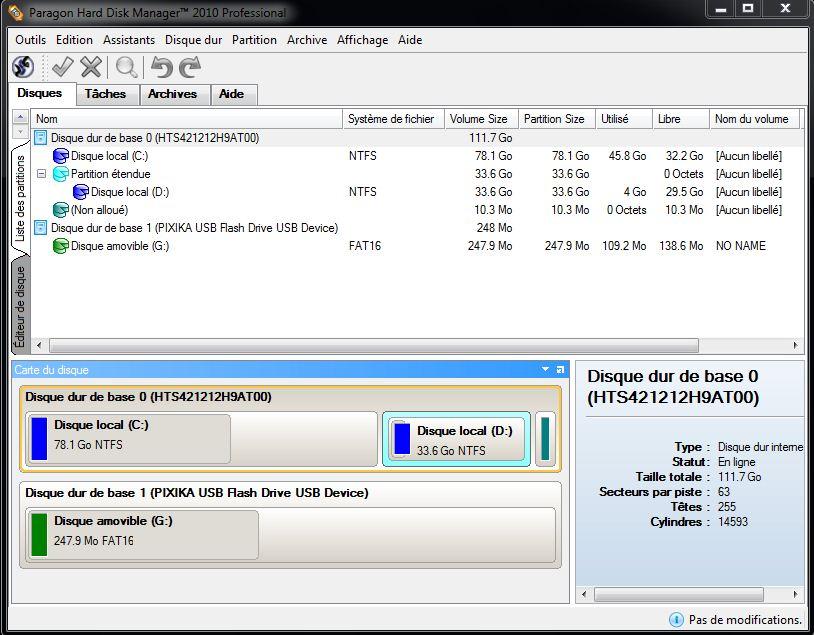Click the 138.6 Mo free space cell
This screenshot has height=635, width=814.
(x=681, y=246)
